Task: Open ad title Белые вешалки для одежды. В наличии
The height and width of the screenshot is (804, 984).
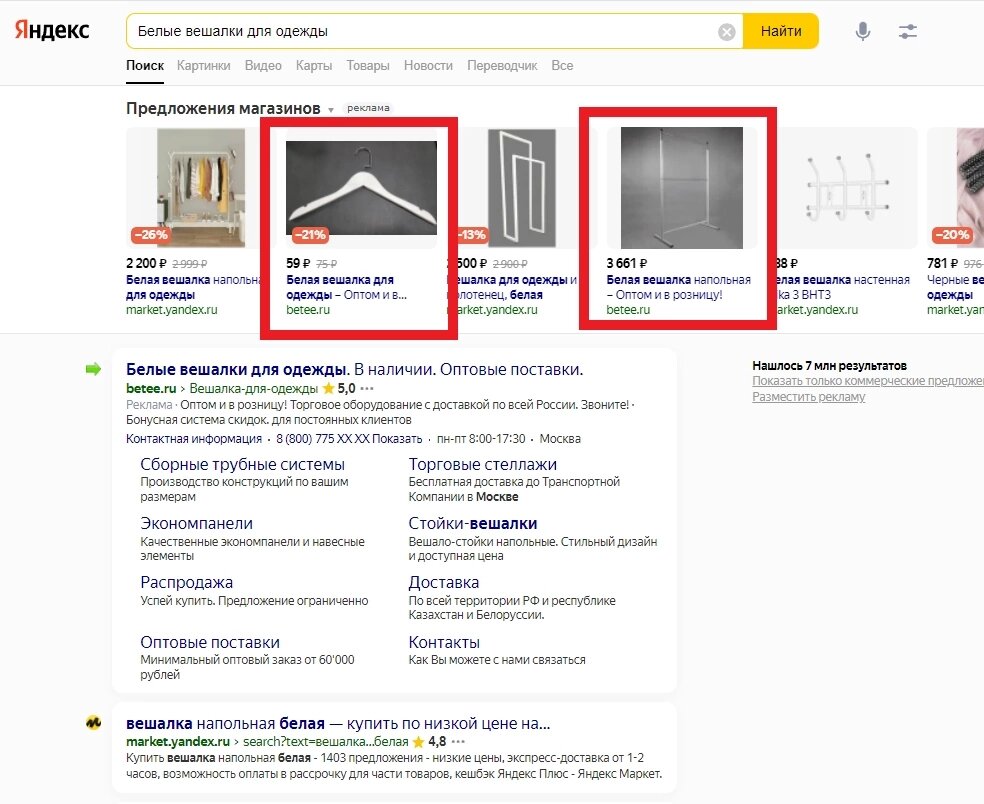Action: [x=355, y=369]
